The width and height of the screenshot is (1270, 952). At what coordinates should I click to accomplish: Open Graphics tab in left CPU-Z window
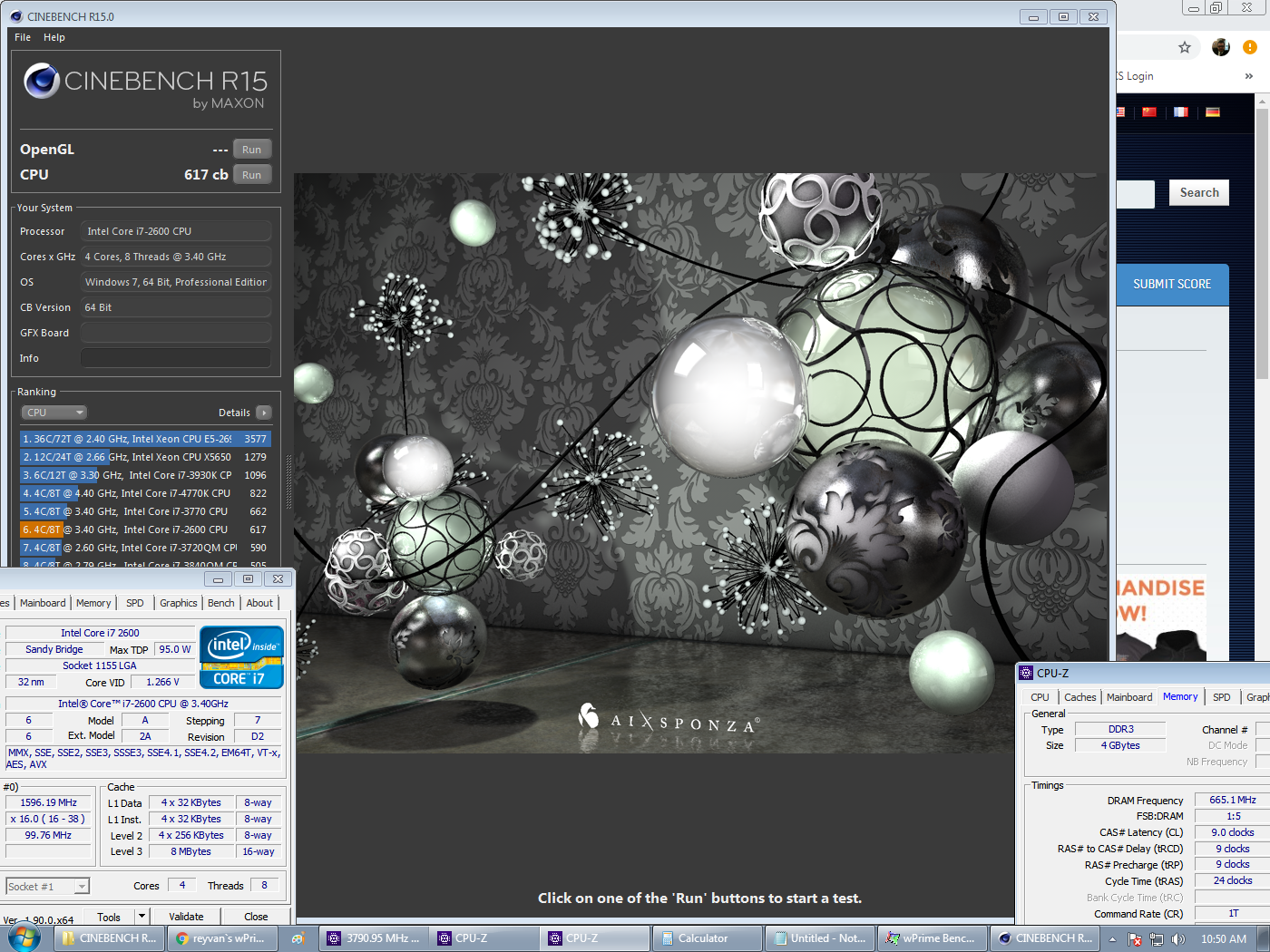point(179,603)
